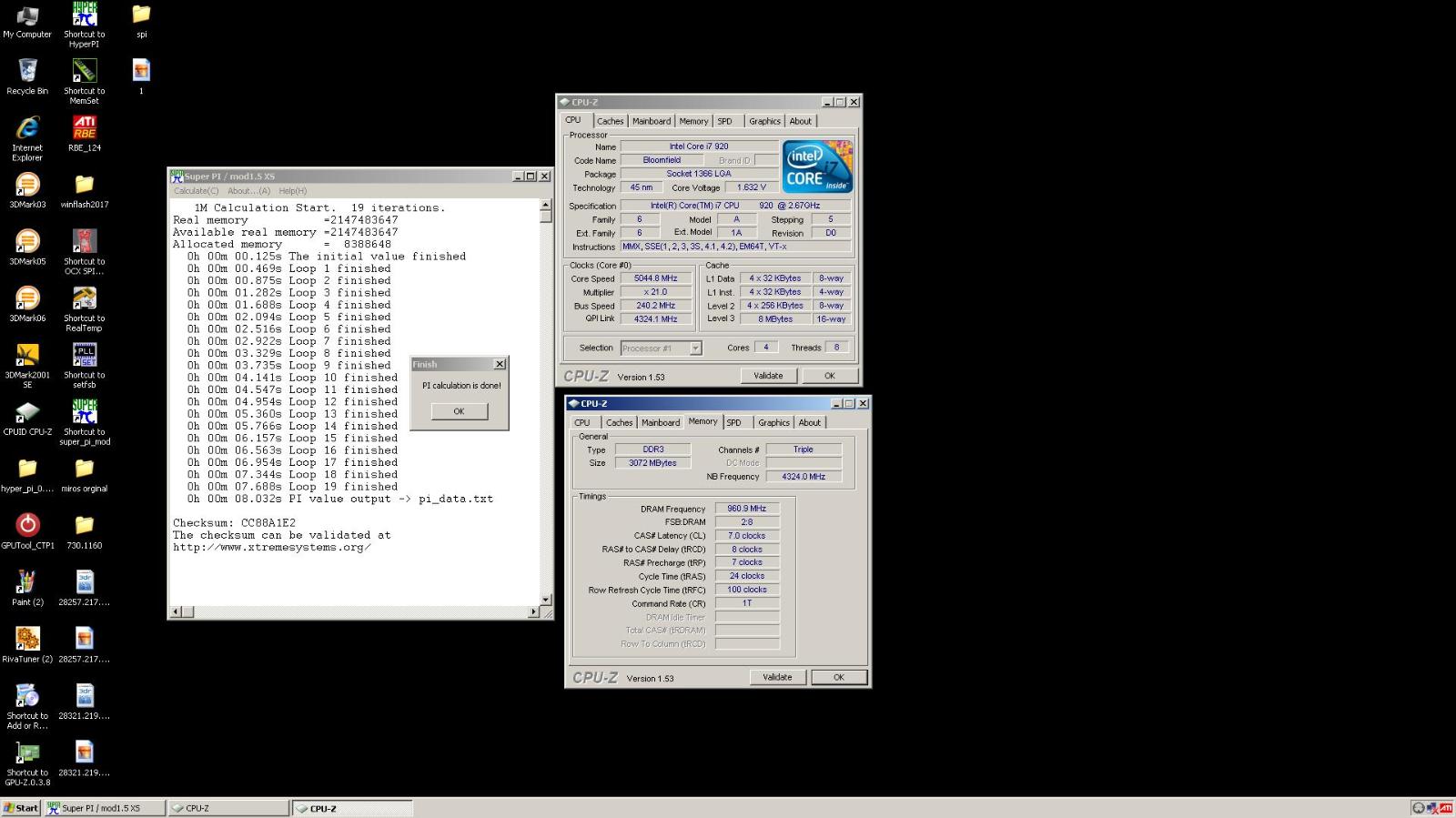Click the DRAM Frequency 960.9 MHz field
Screen dimensions: 1456x818
pyautogui.click(x=746, y=509)
